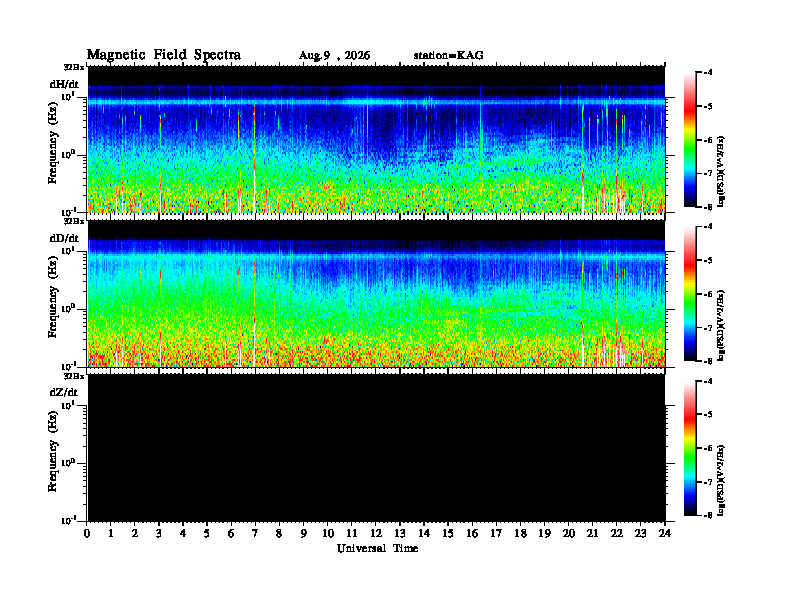792x612 pixels.
Task: Click the "-8" value on the dH/dt color bar
Action: click(708, 207)
